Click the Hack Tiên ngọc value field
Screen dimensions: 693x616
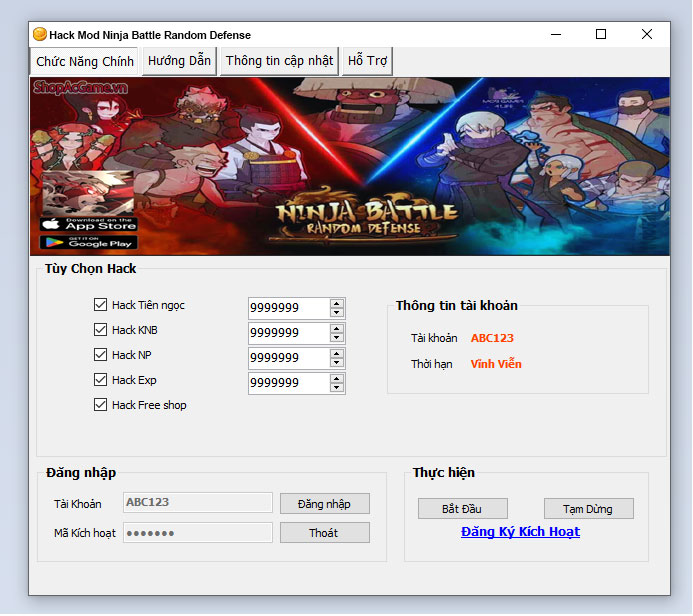289,308
